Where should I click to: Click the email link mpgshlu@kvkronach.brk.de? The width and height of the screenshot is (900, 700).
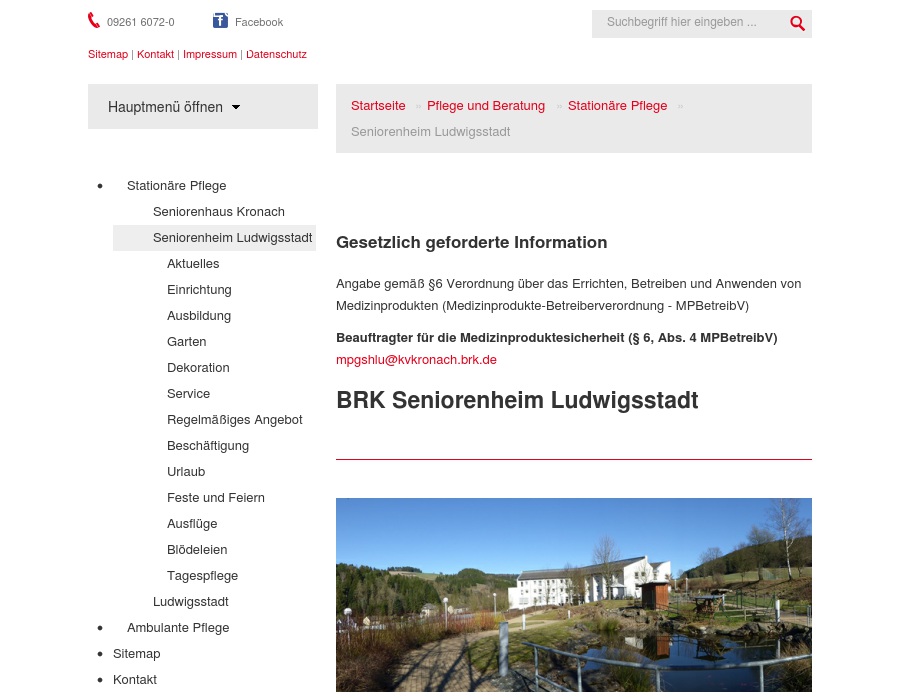[x=416, y=359]
